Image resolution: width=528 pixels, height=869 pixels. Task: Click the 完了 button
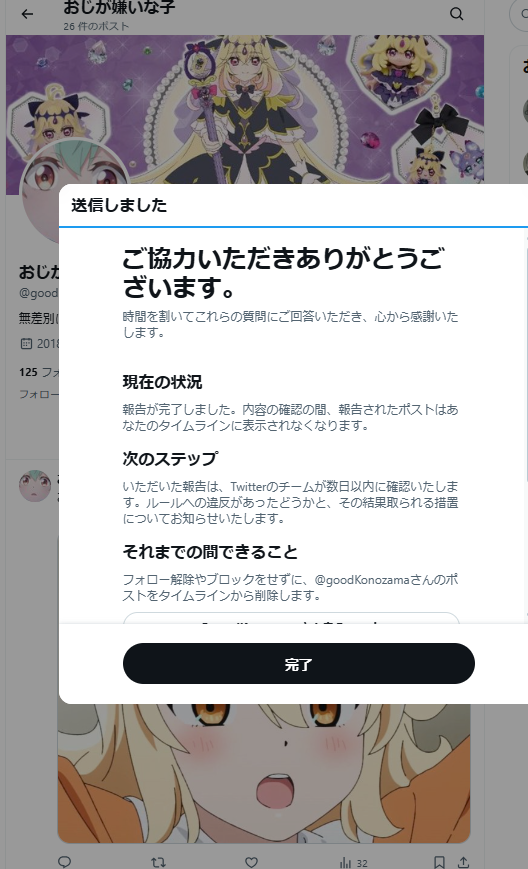(299, 663)
